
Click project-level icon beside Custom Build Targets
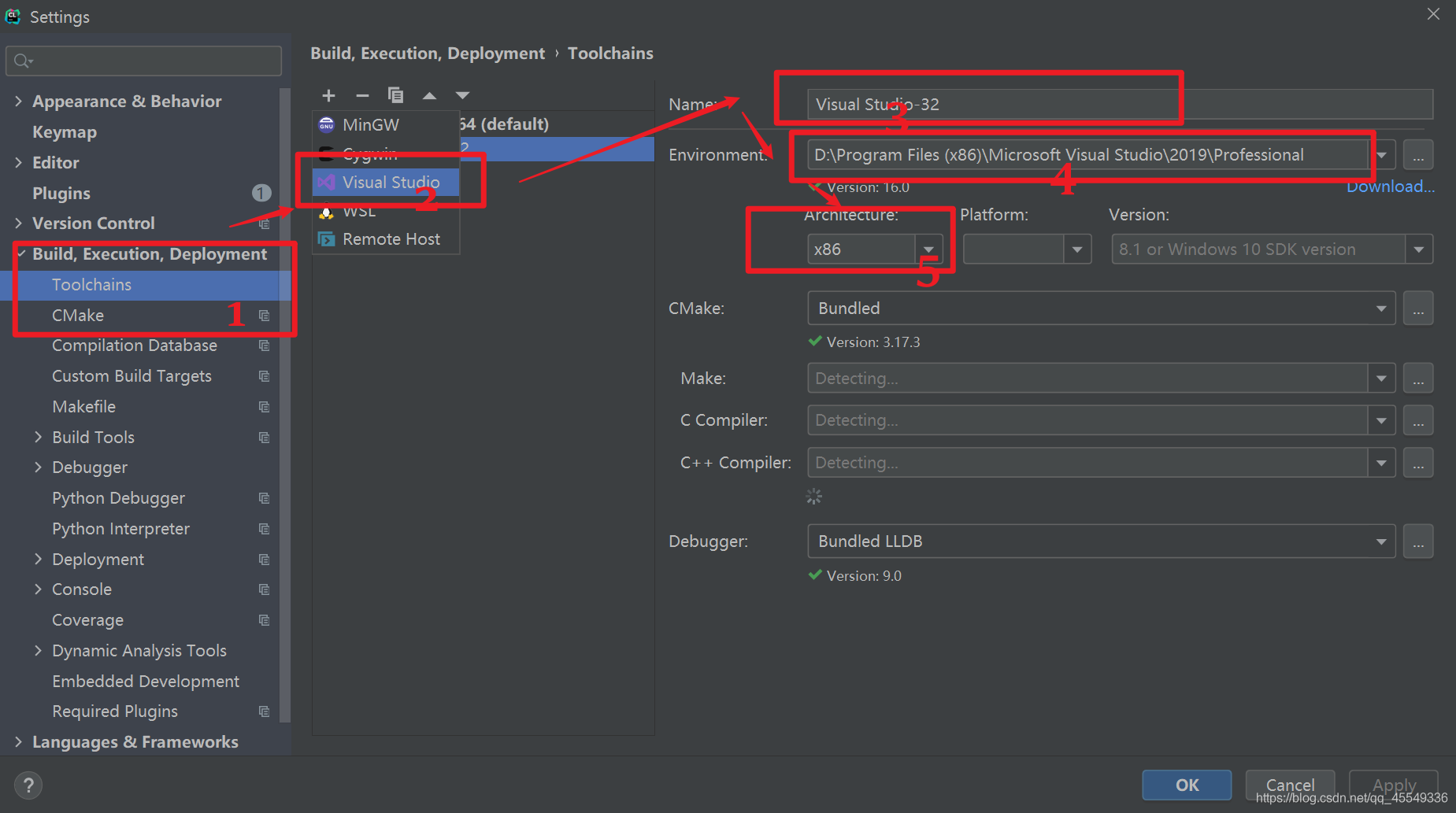(x=265, y=376)
